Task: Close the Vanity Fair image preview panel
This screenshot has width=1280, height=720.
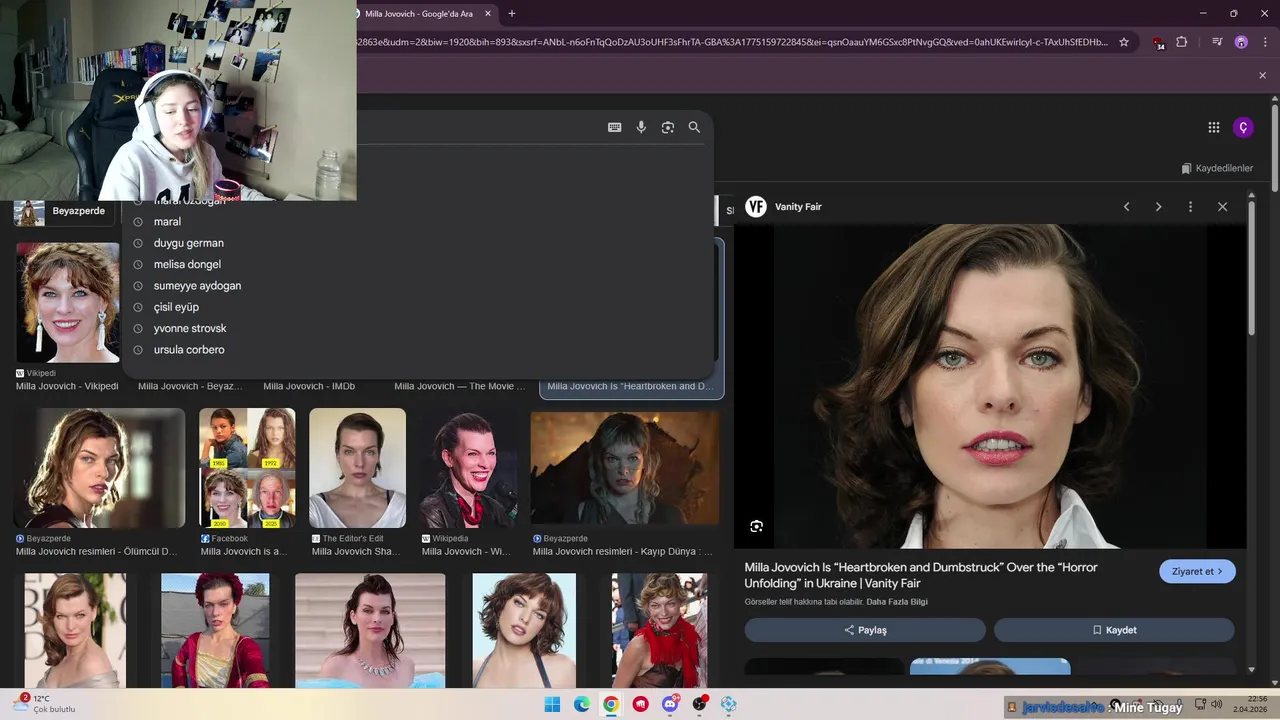Action: [x=1222, y=207]
